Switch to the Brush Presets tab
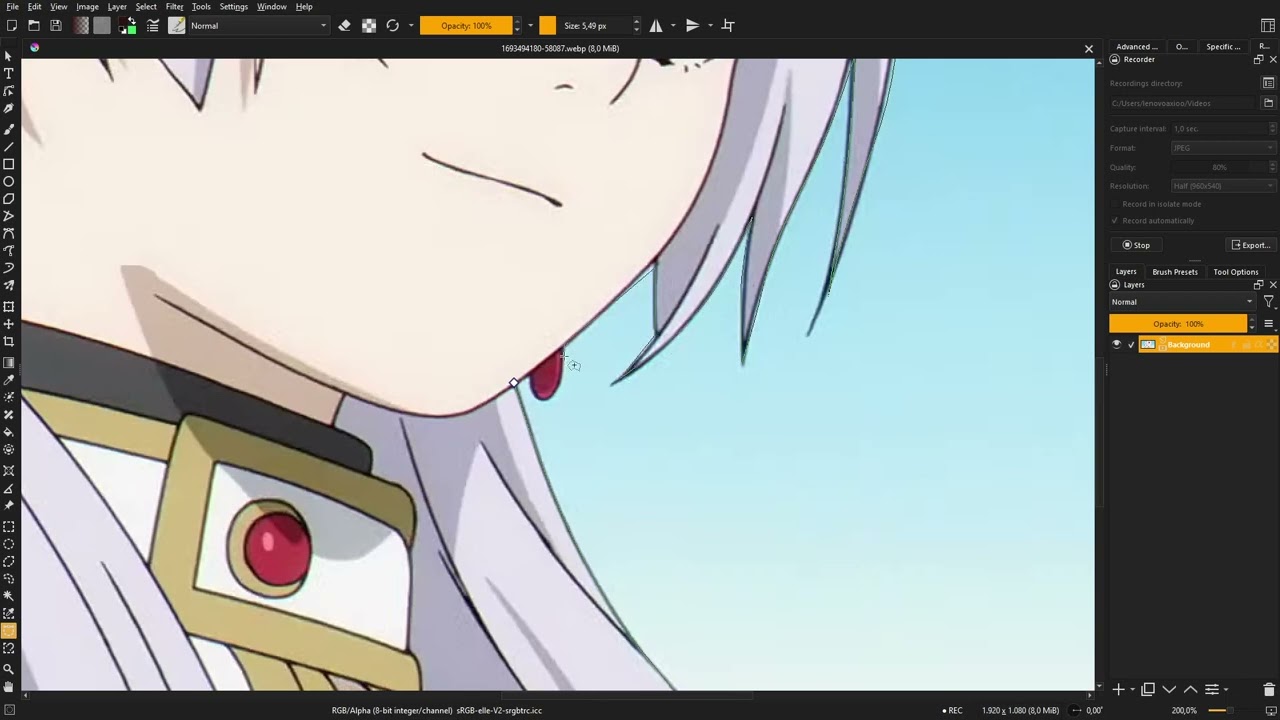 click(1175, 272)
